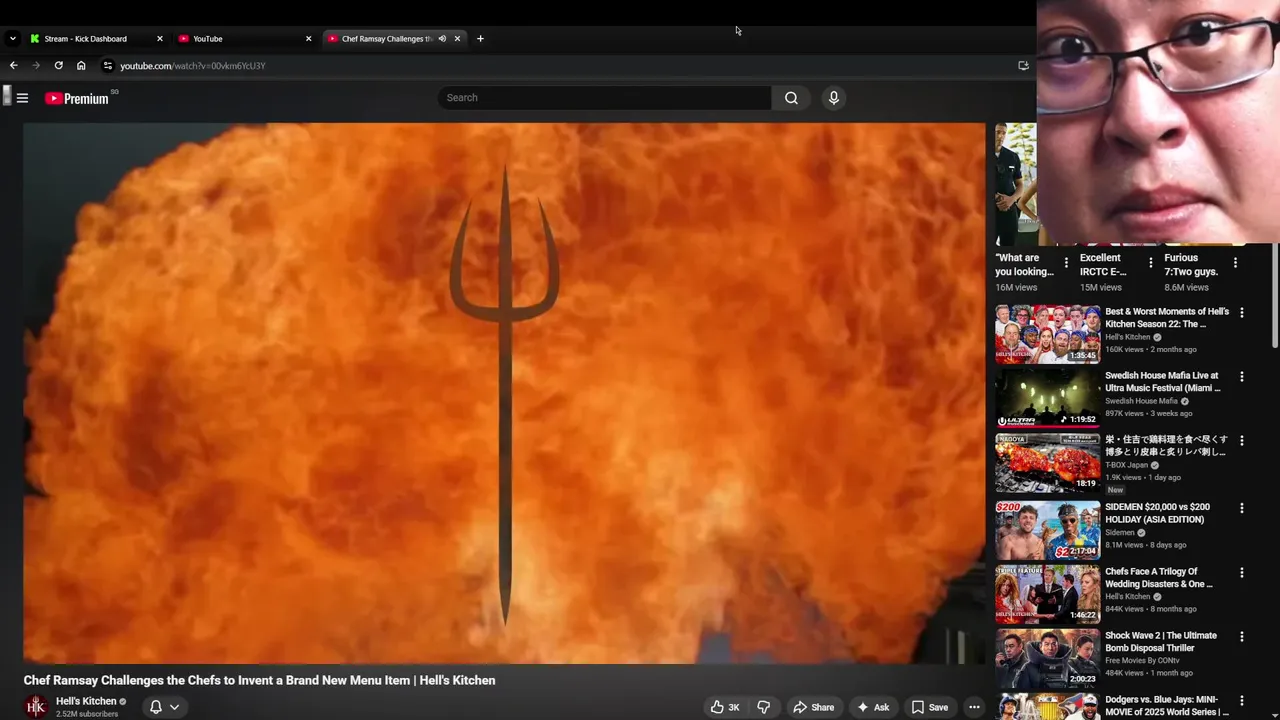
Task: Open options menu for Dodgers vs. Blue Jays video
Action: 1242,701
